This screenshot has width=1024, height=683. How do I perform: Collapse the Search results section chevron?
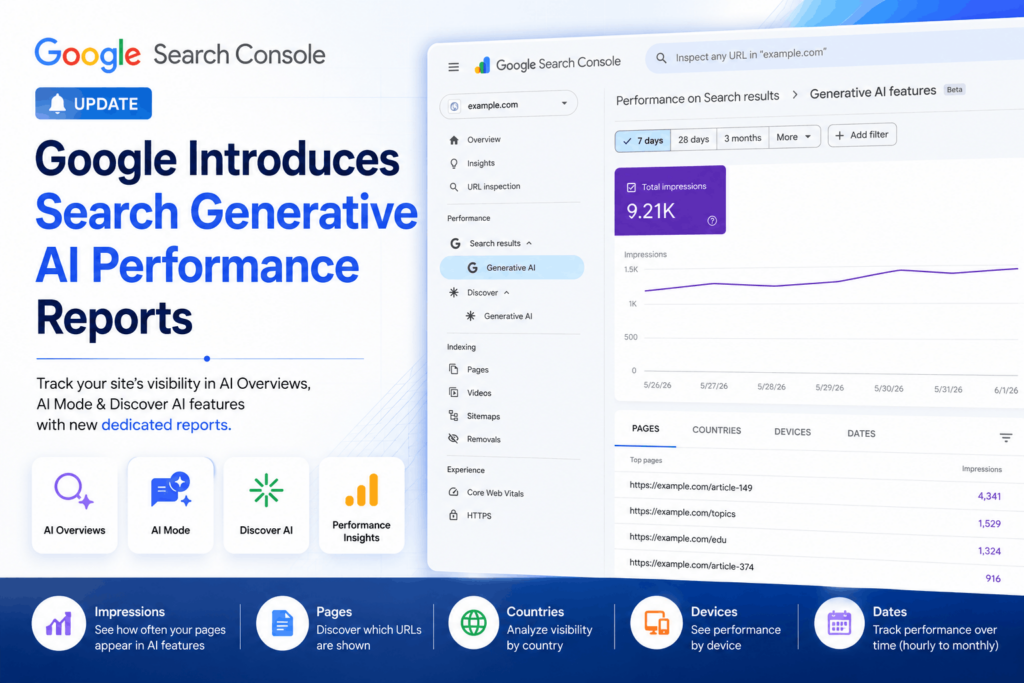pos(529,243)
